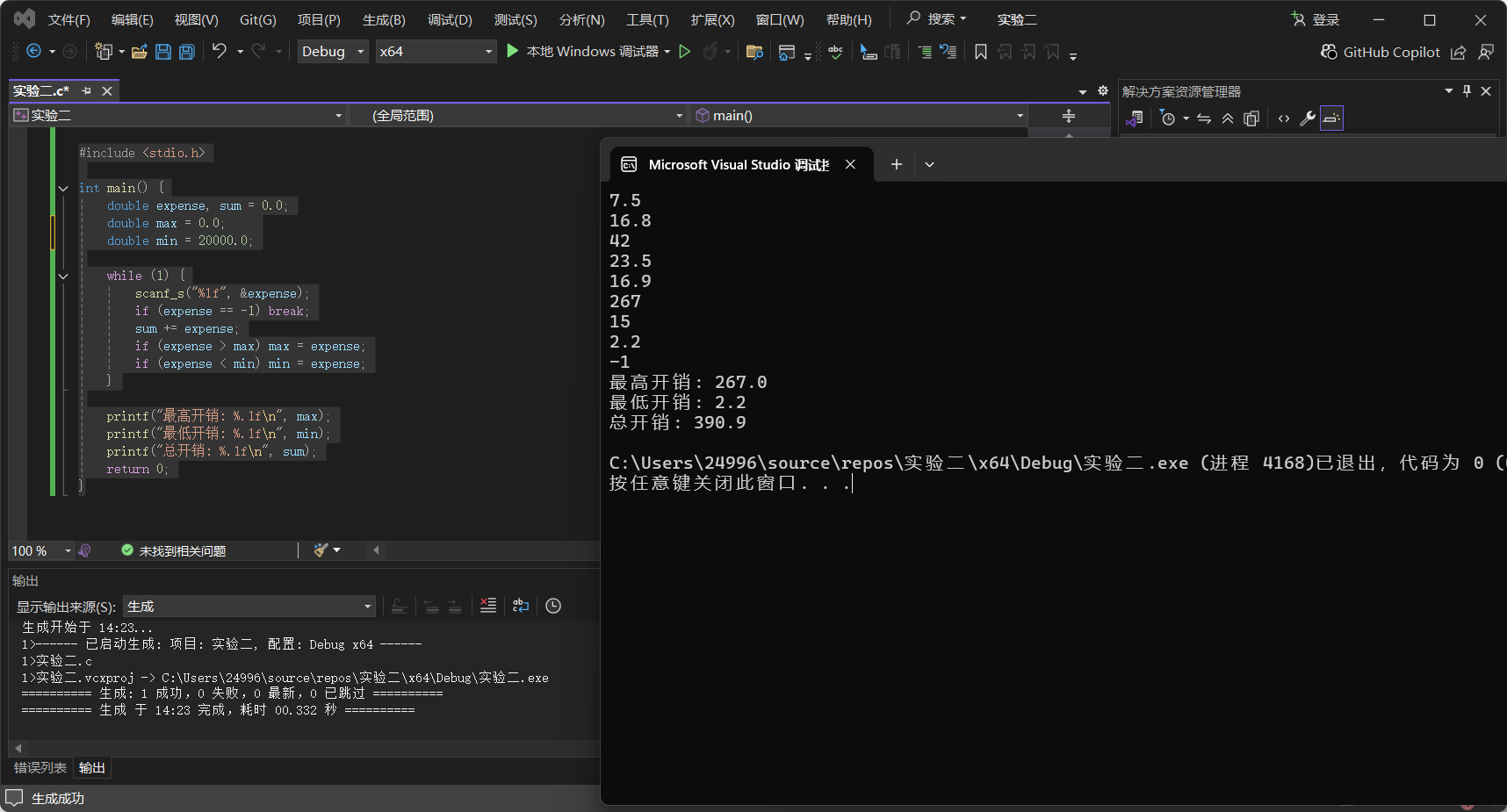Click the Open File folder icon

click(x=140, y=52)
